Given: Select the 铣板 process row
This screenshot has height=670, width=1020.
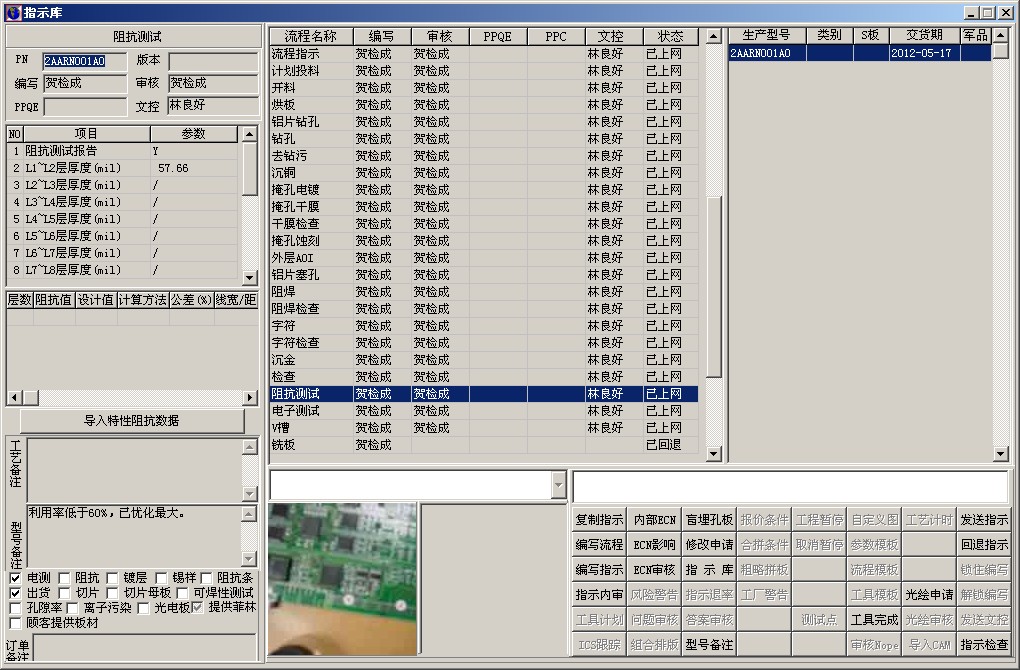Looking at the screenshot, I should pos(483,445).
